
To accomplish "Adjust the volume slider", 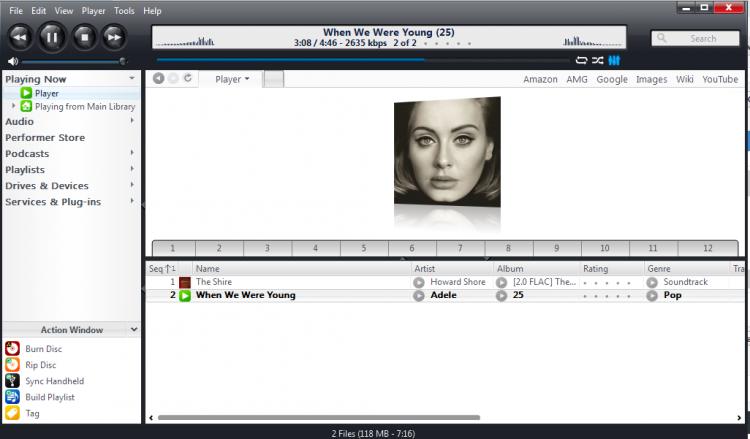I will 74,61.
